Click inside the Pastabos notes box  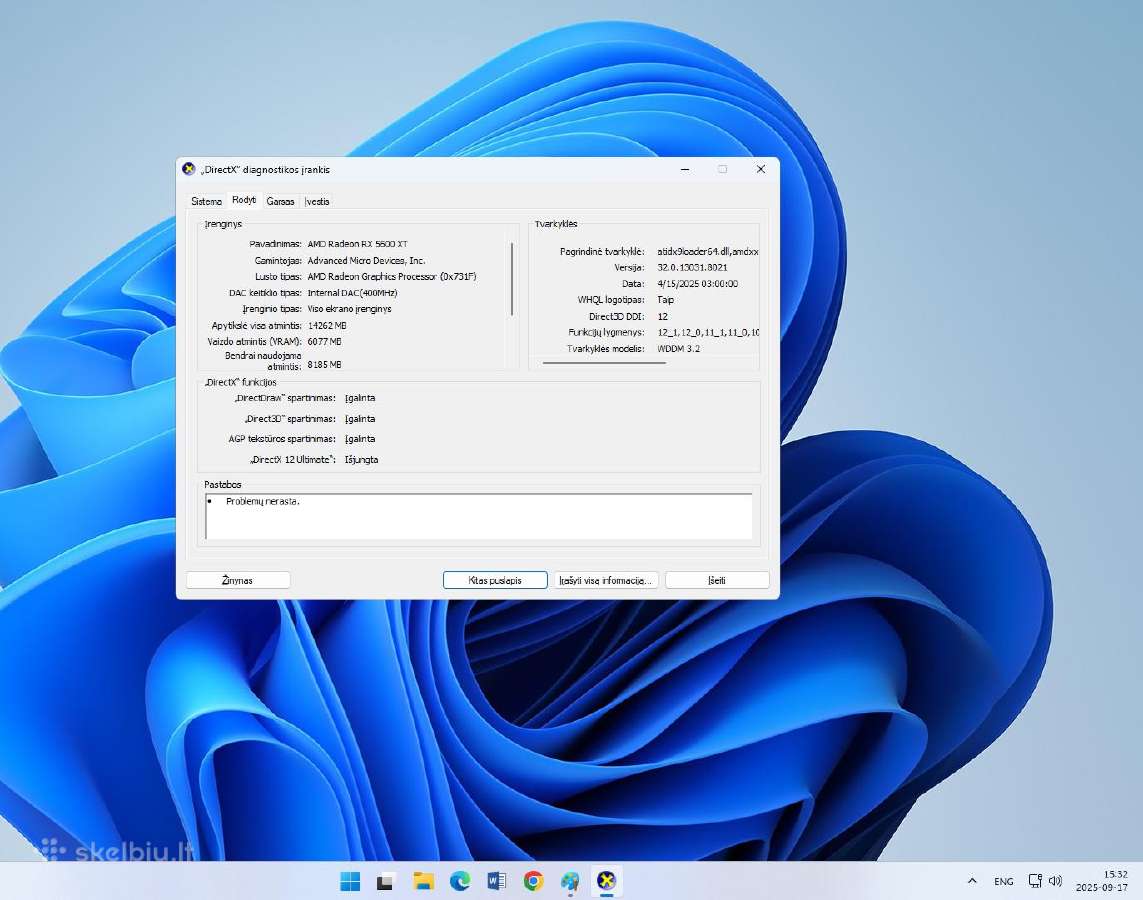479,516
